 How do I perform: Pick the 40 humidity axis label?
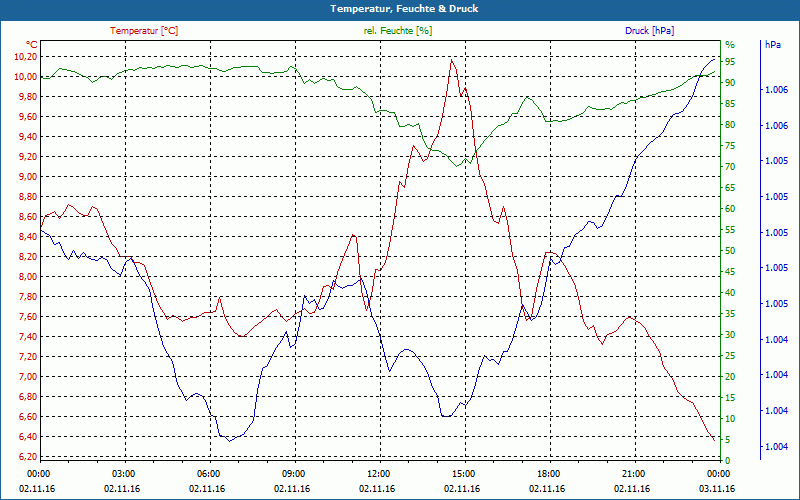[x=730, y=293]
